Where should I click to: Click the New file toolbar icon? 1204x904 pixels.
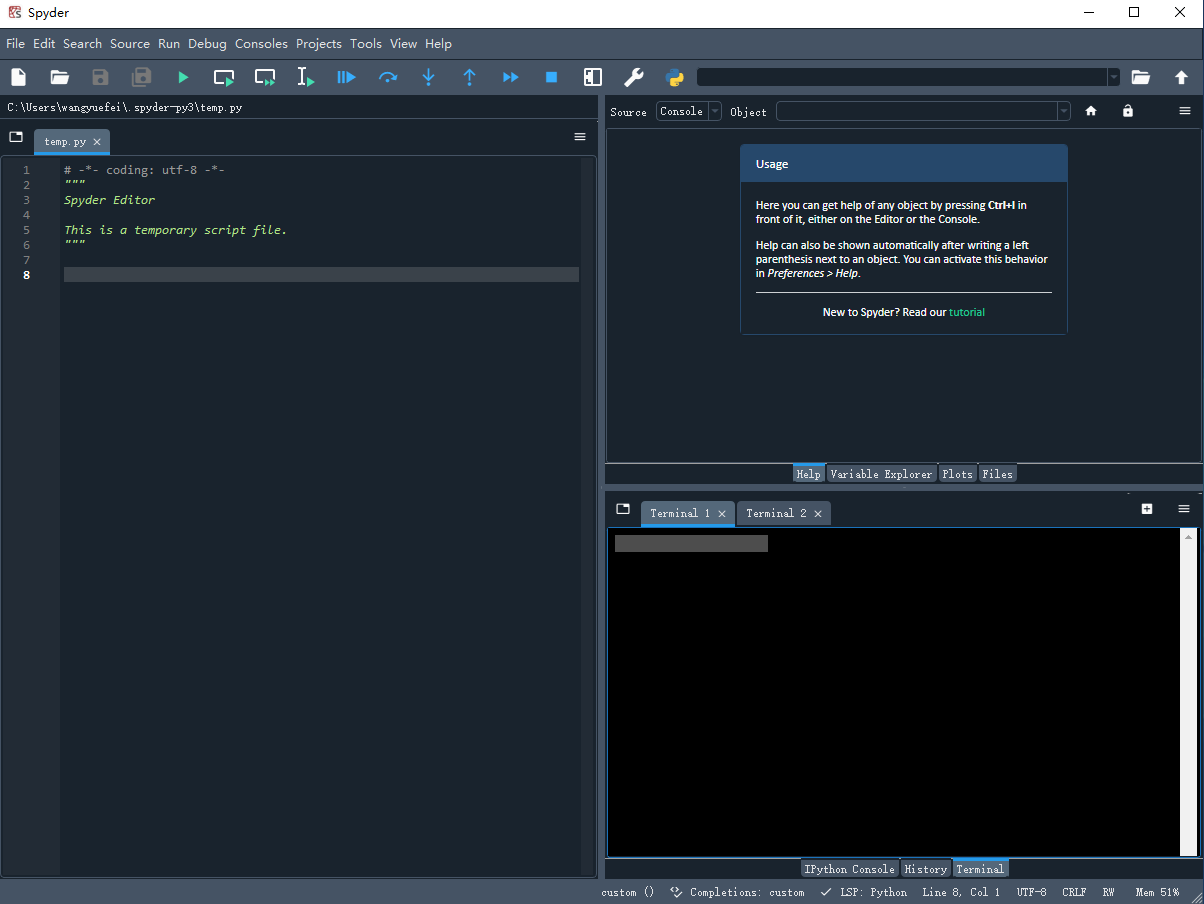click(19, 77)
